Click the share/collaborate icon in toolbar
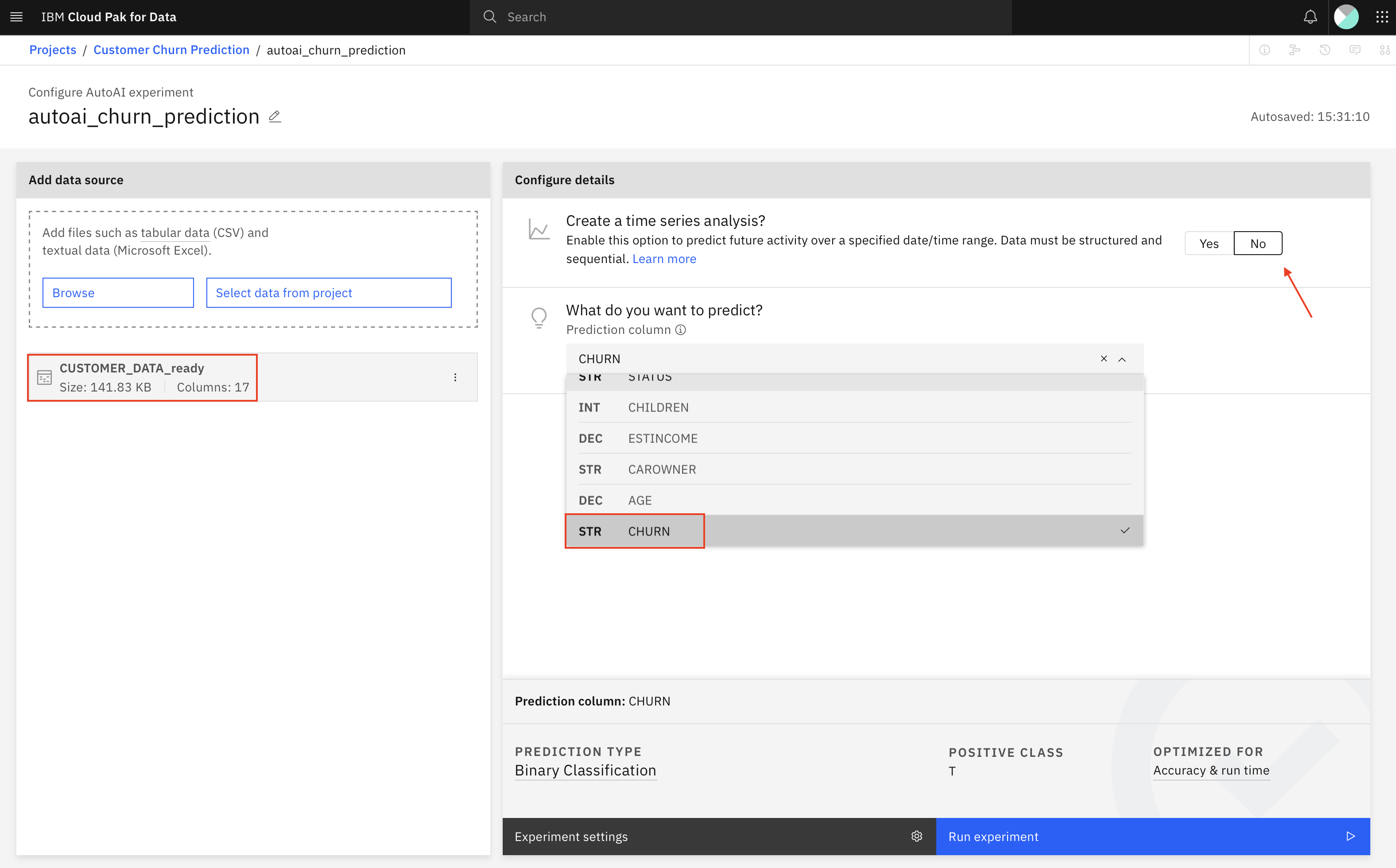The image size is (1396, 868). (1295, 50)
